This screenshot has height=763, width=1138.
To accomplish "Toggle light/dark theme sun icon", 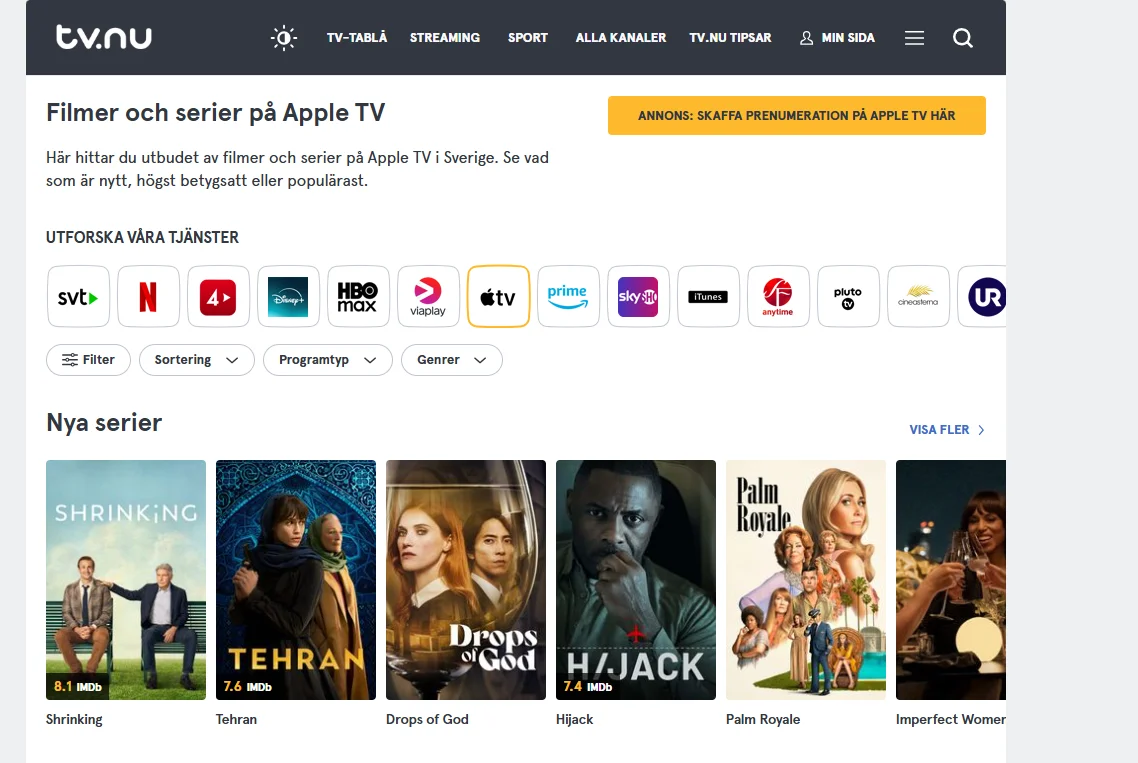I will [284, 38].
